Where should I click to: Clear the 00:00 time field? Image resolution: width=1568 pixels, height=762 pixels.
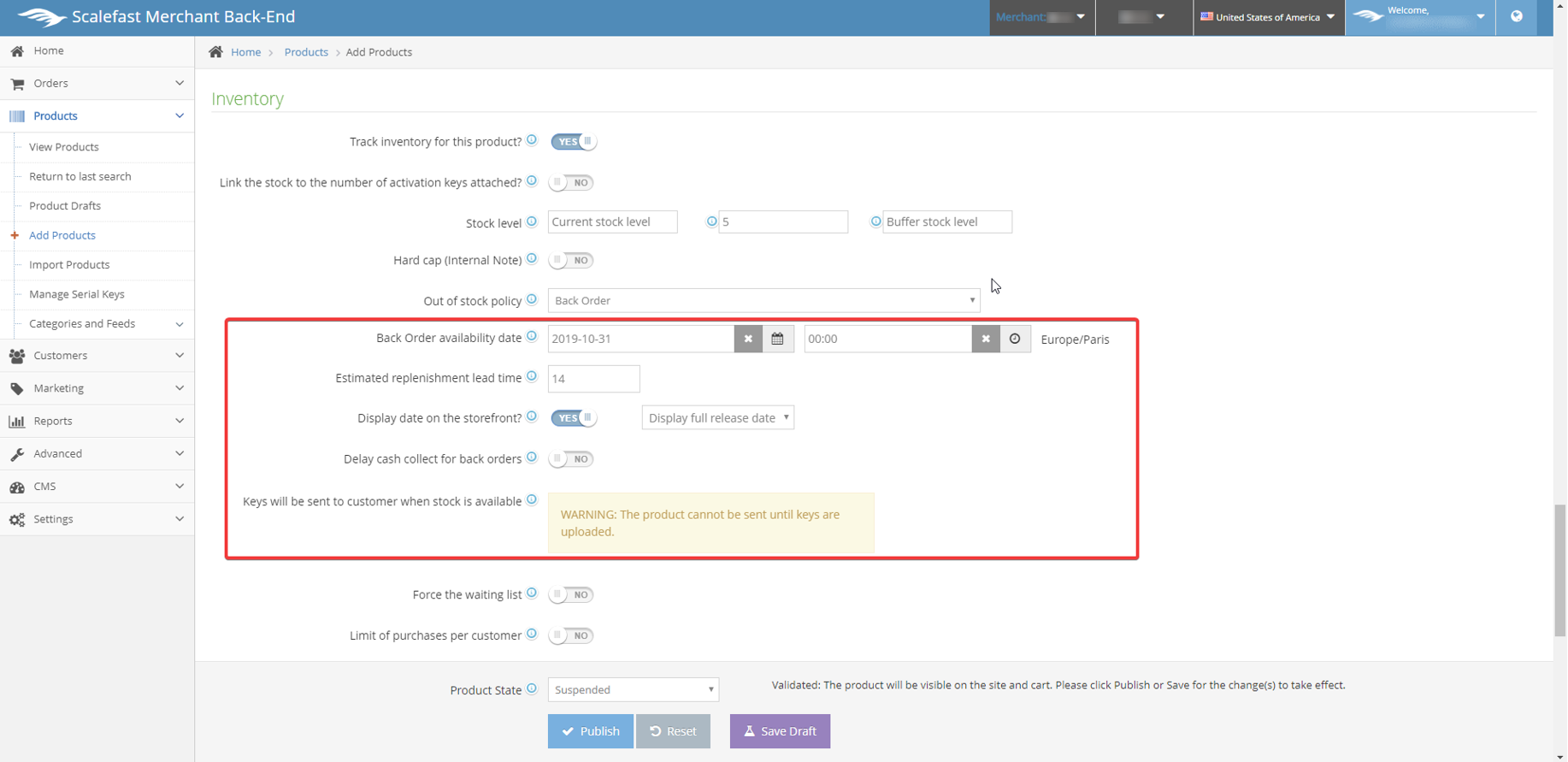coord(986,339)
